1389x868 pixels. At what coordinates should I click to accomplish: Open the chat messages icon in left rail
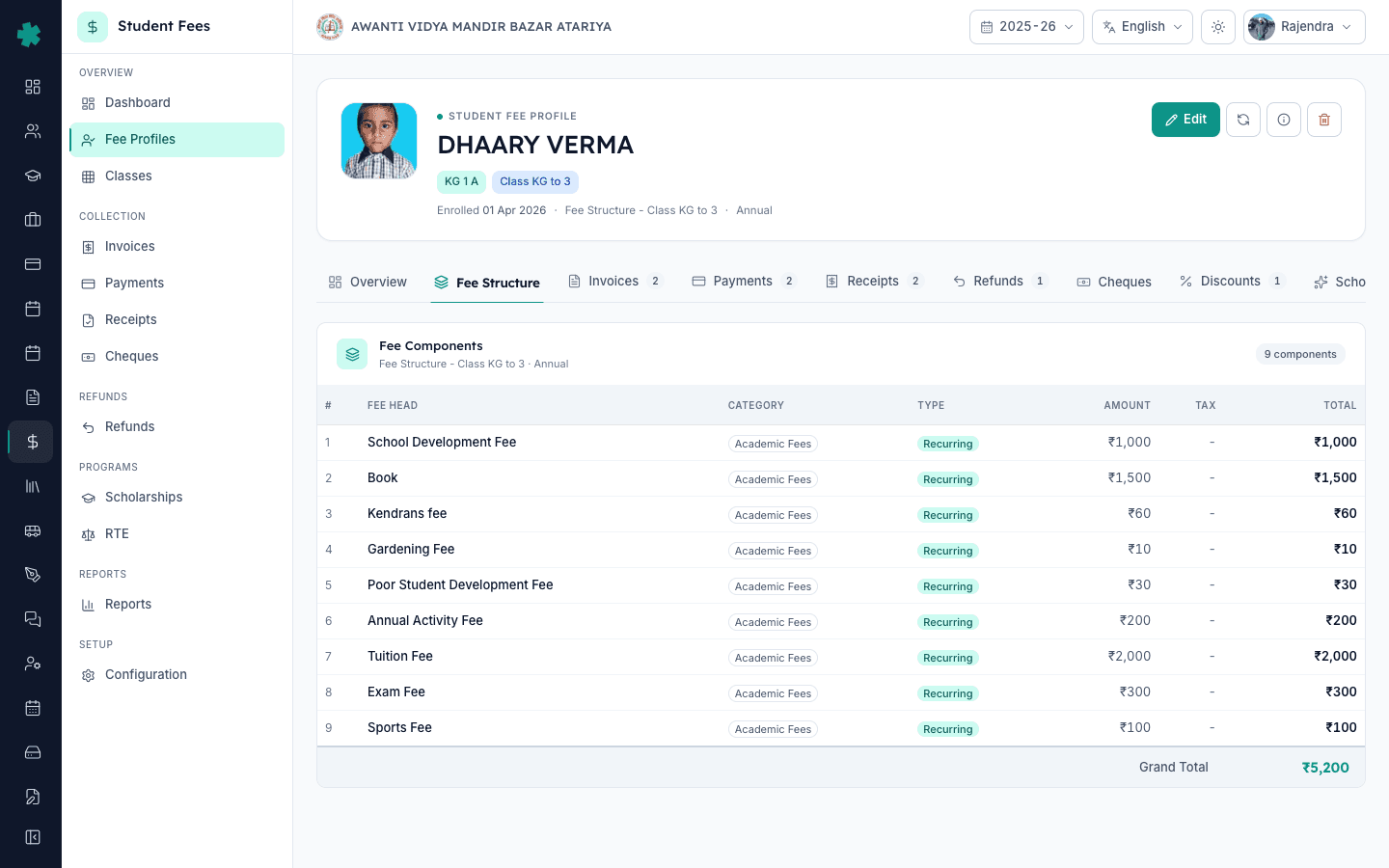[x=33, y=619]
